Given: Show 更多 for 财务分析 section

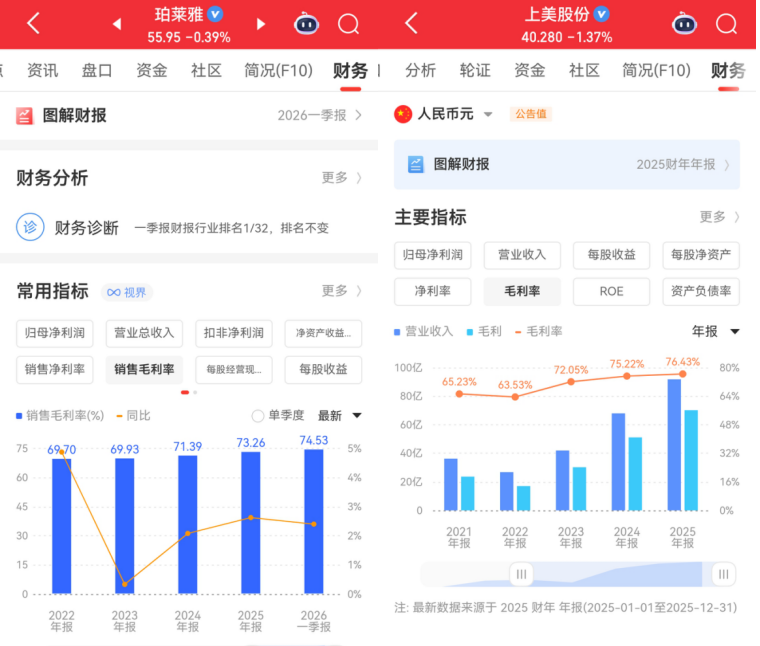Looking at the screenshot, I should click(341, 178).
